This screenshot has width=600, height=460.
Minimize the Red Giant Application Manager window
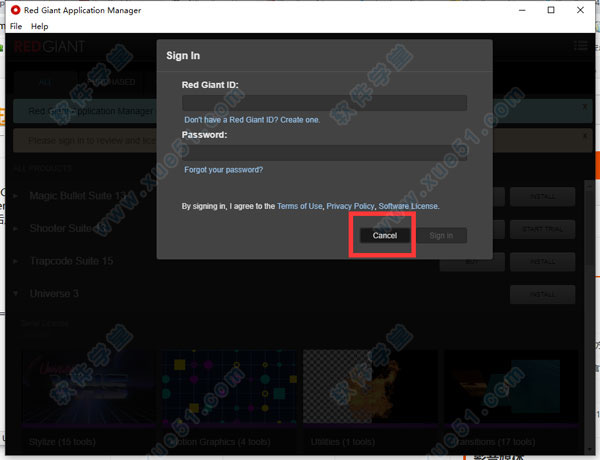point(522,10)
